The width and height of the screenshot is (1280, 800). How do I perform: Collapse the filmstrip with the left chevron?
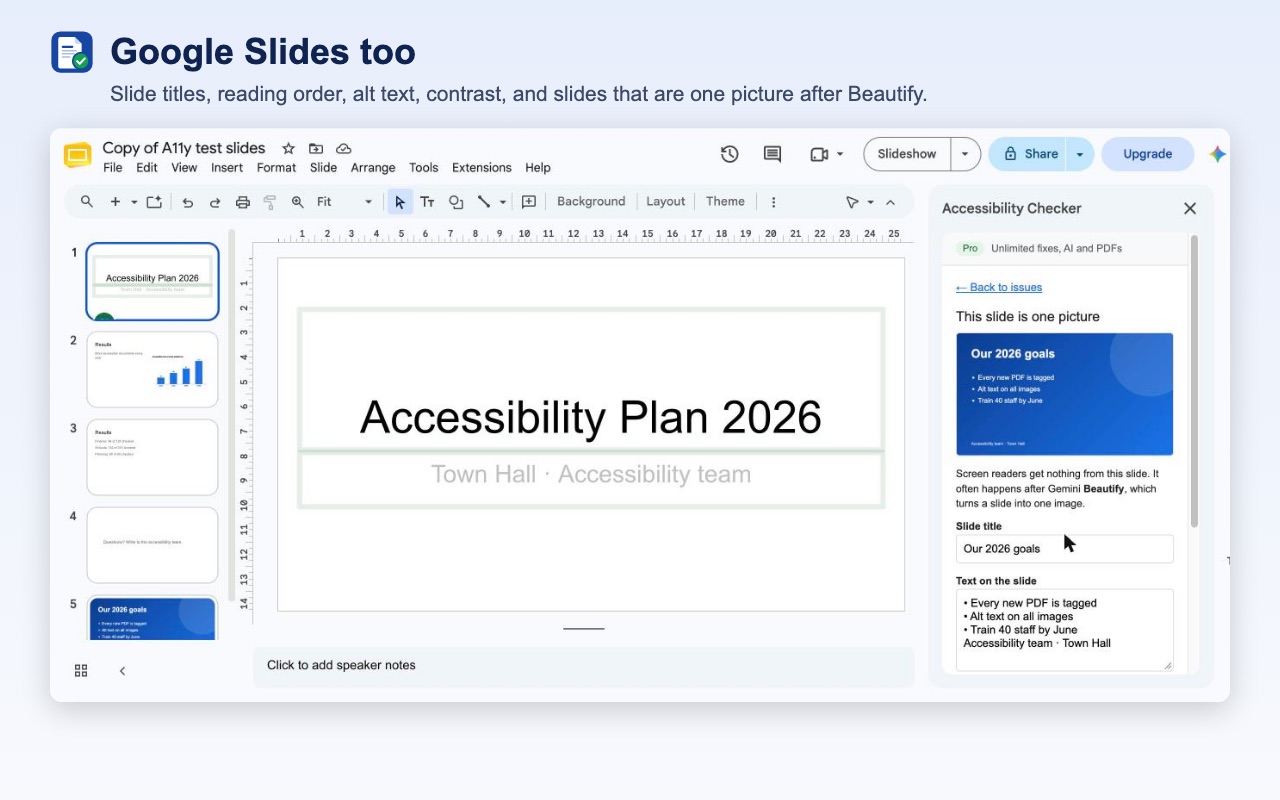coord(122,671)
